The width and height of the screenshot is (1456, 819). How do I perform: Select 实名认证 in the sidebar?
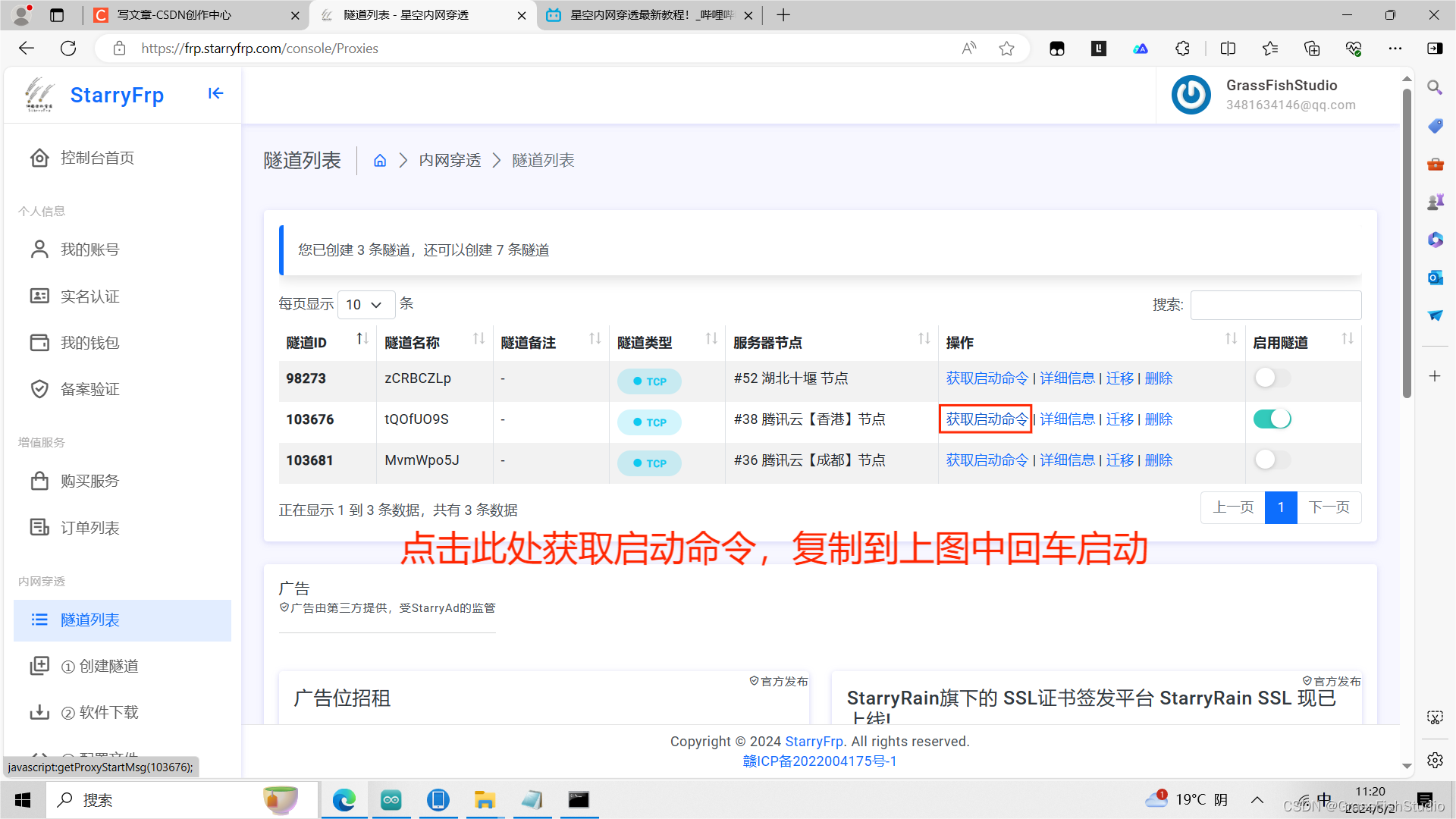point(89,296)
